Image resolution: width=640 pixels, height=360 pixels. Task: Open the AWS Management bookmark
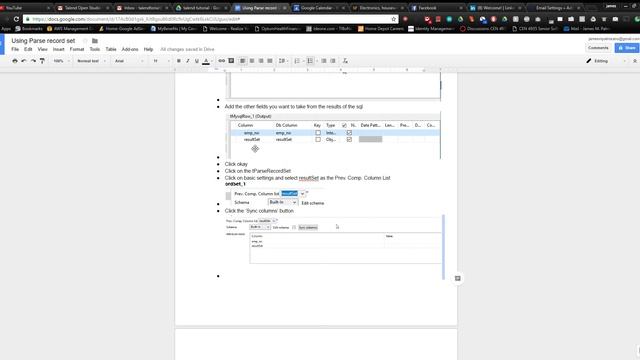click(x=70, y=29)
